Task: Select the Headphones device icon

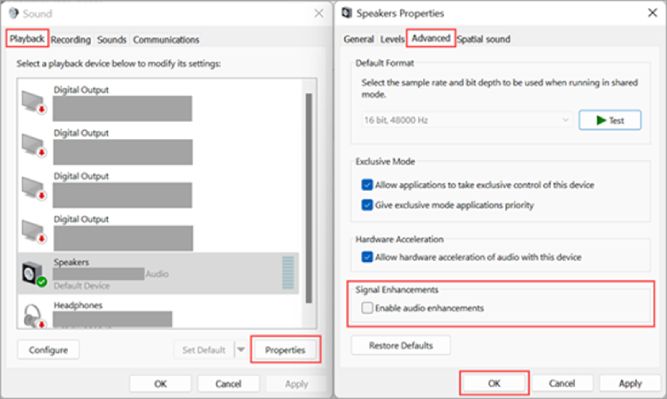Action: coord(34,316)
